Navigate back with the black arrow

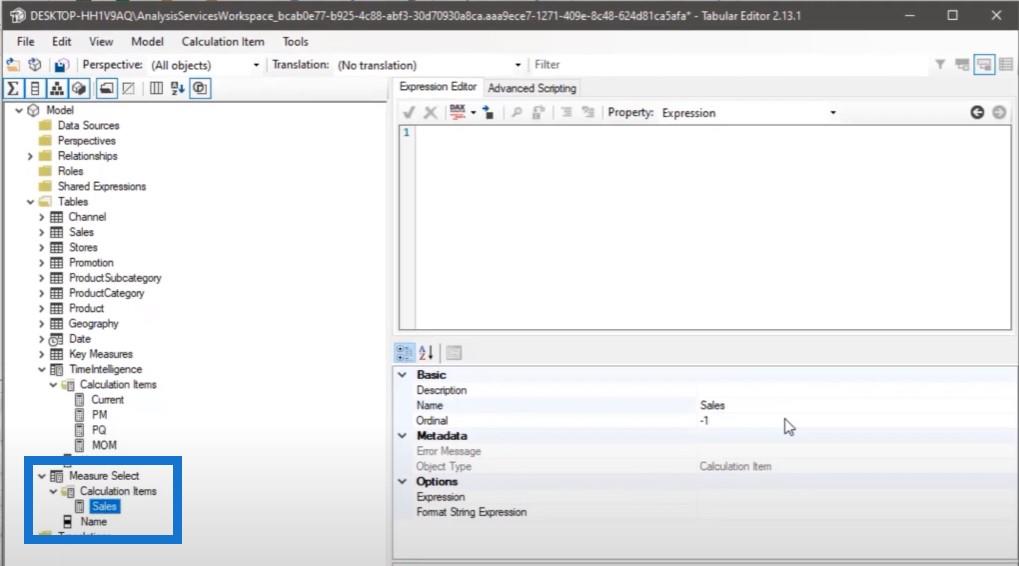click(x=977, y=112)
